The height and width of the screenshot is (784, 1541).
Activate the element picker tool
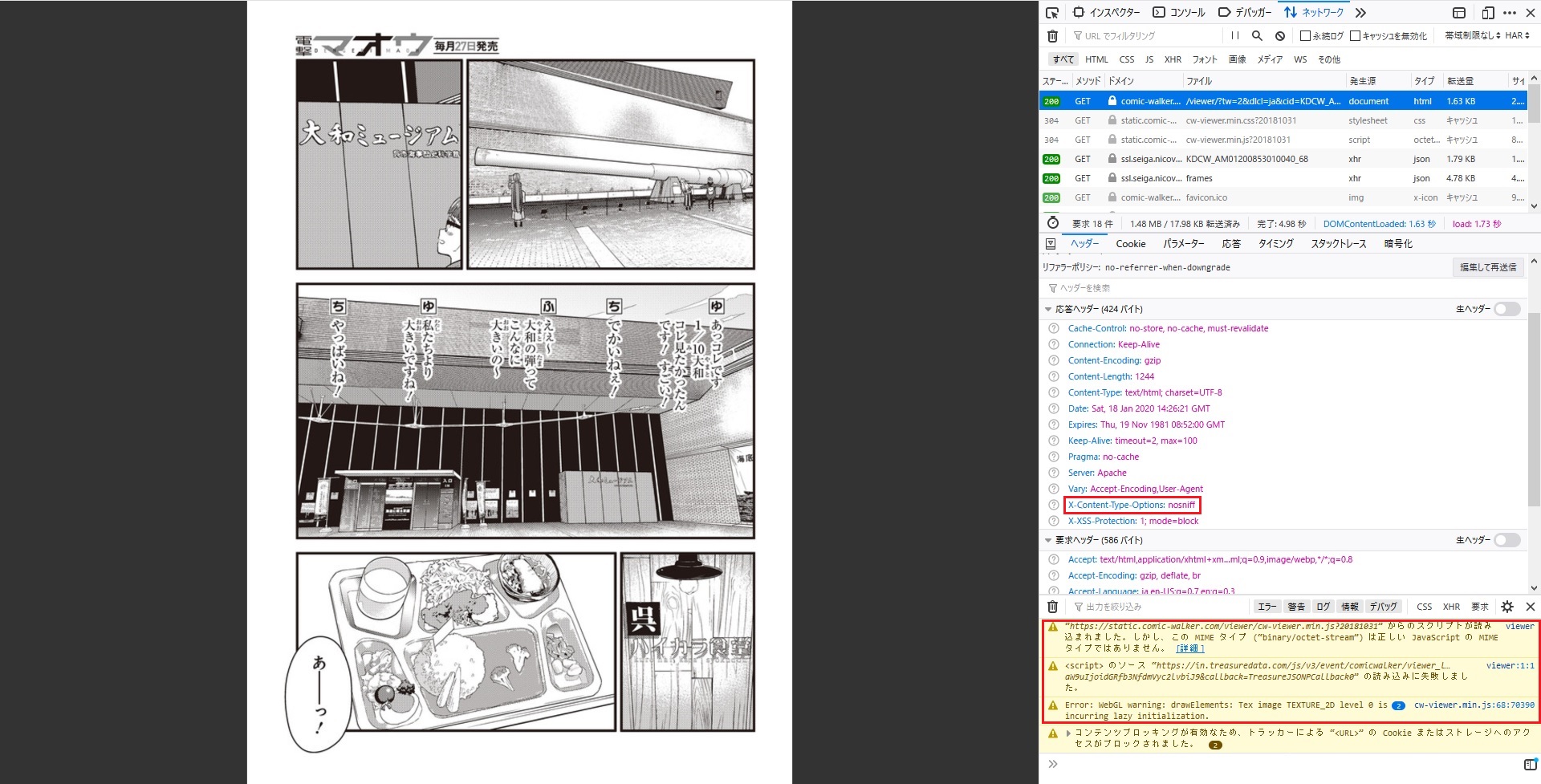click(x=1052, y=12)
